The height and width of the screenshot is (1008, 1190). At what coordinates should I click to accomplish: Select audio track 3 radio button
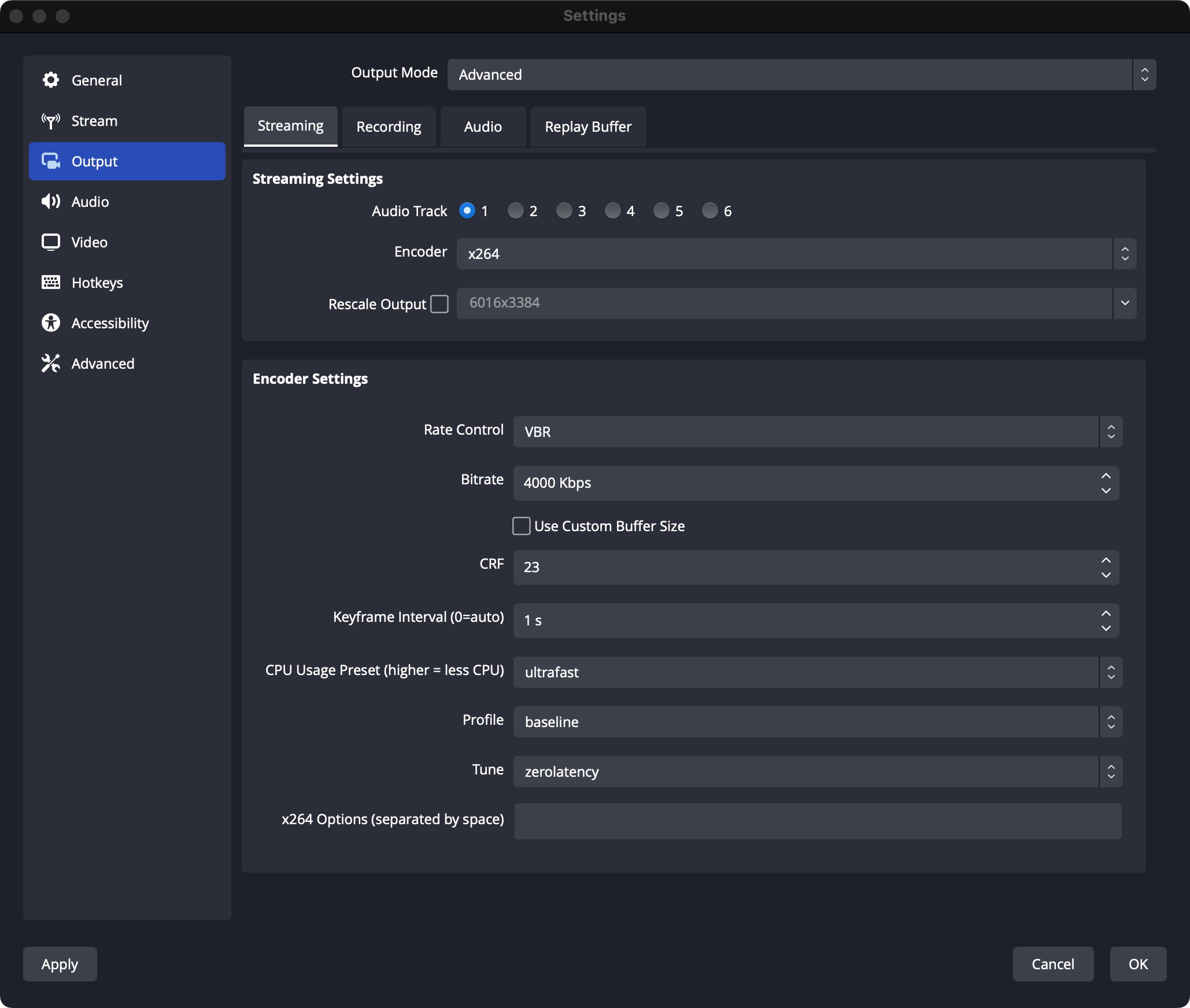point(564,211)
